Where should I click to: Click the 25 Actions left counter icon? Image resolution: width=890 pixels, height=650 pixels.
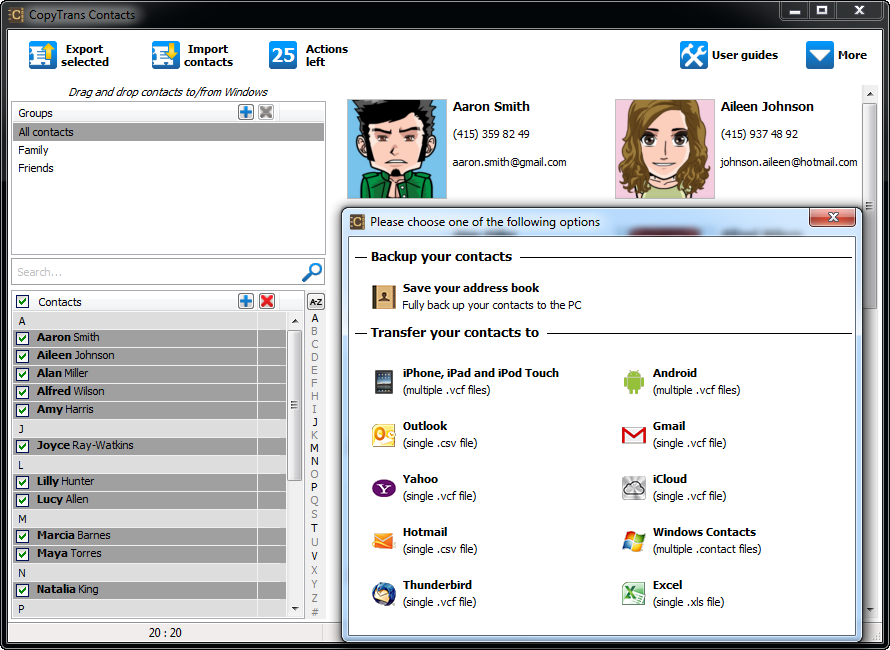tap(283, 55)
